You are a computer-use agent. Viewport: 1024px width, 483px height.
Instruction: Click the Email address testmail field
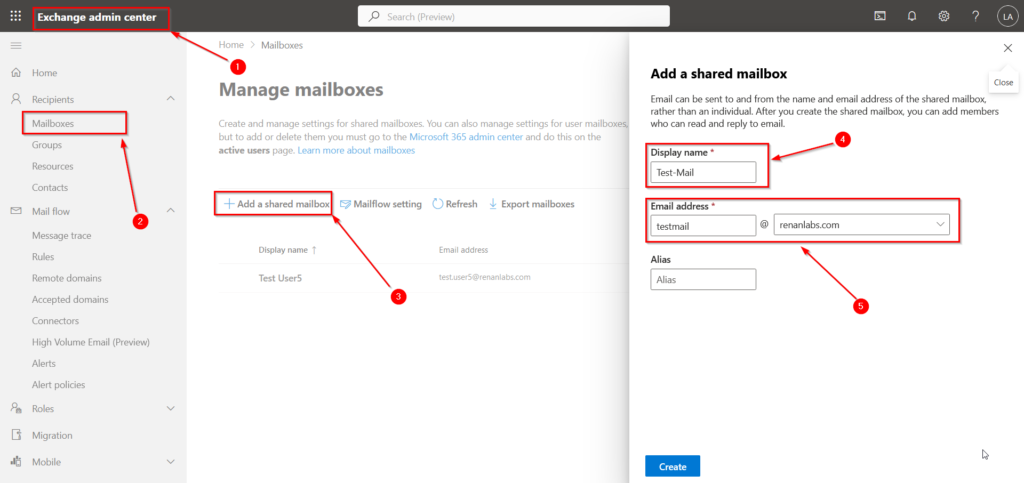703,225
